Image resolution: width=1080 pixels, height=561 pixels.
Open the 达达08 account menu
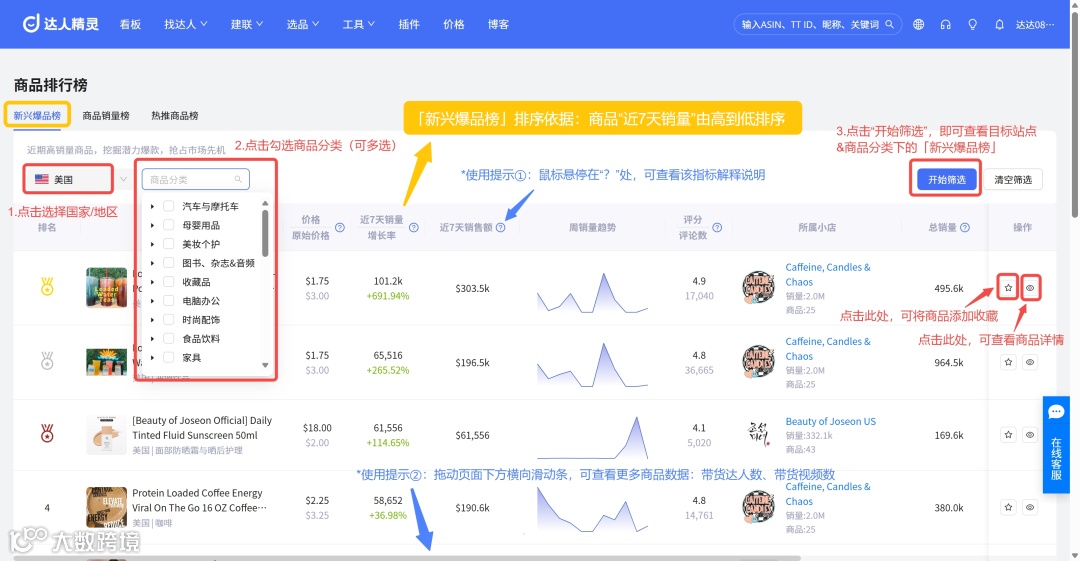tap(1035, 24)
